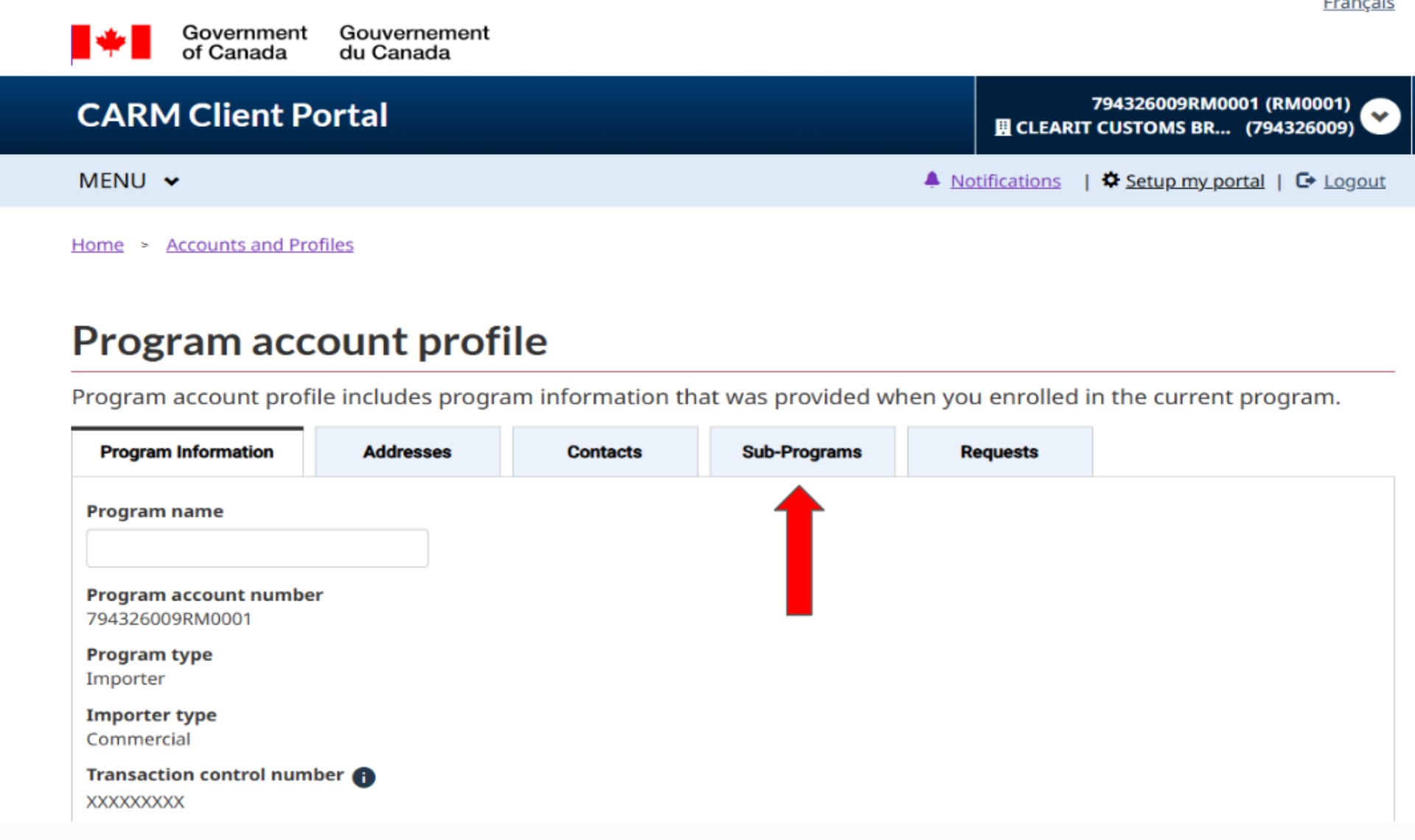Screen dimensions: 1415x840
Task: Switch language with the Français link
Action: (x=1358, y=5)
